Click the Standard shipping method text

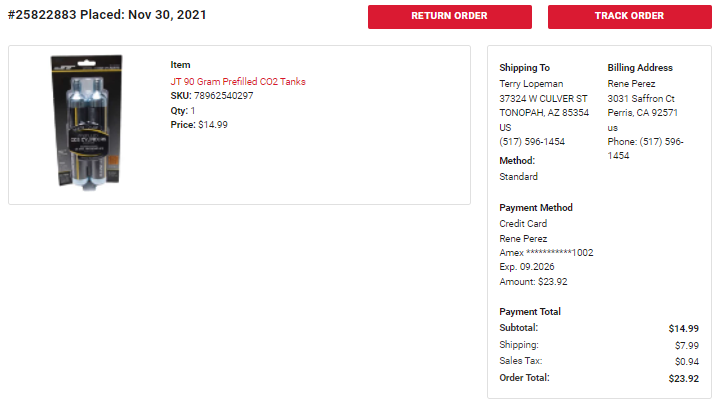518,177
